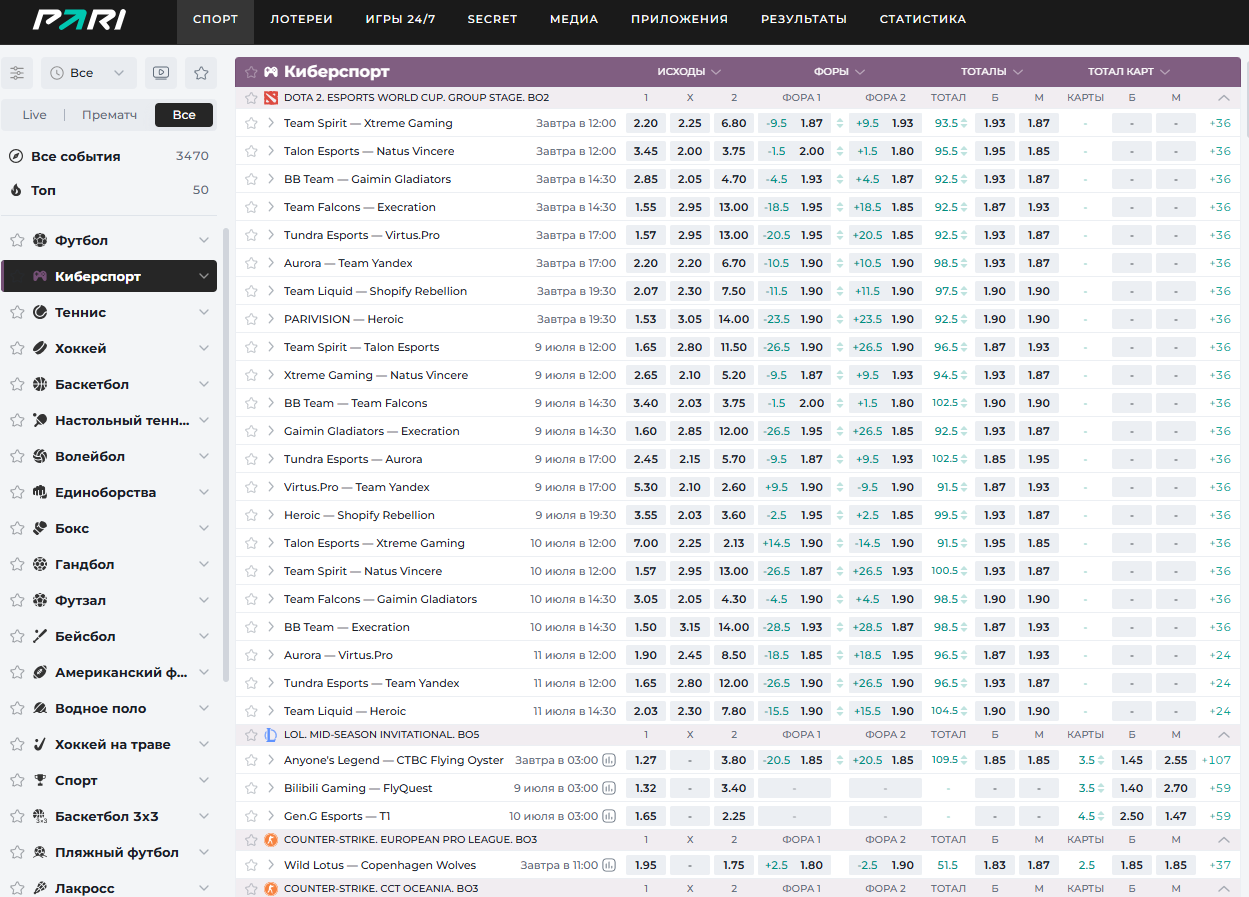The image size is (1249, 897).
Task: Star the PARIVISION — Heroic match
Action: point(251,319)
